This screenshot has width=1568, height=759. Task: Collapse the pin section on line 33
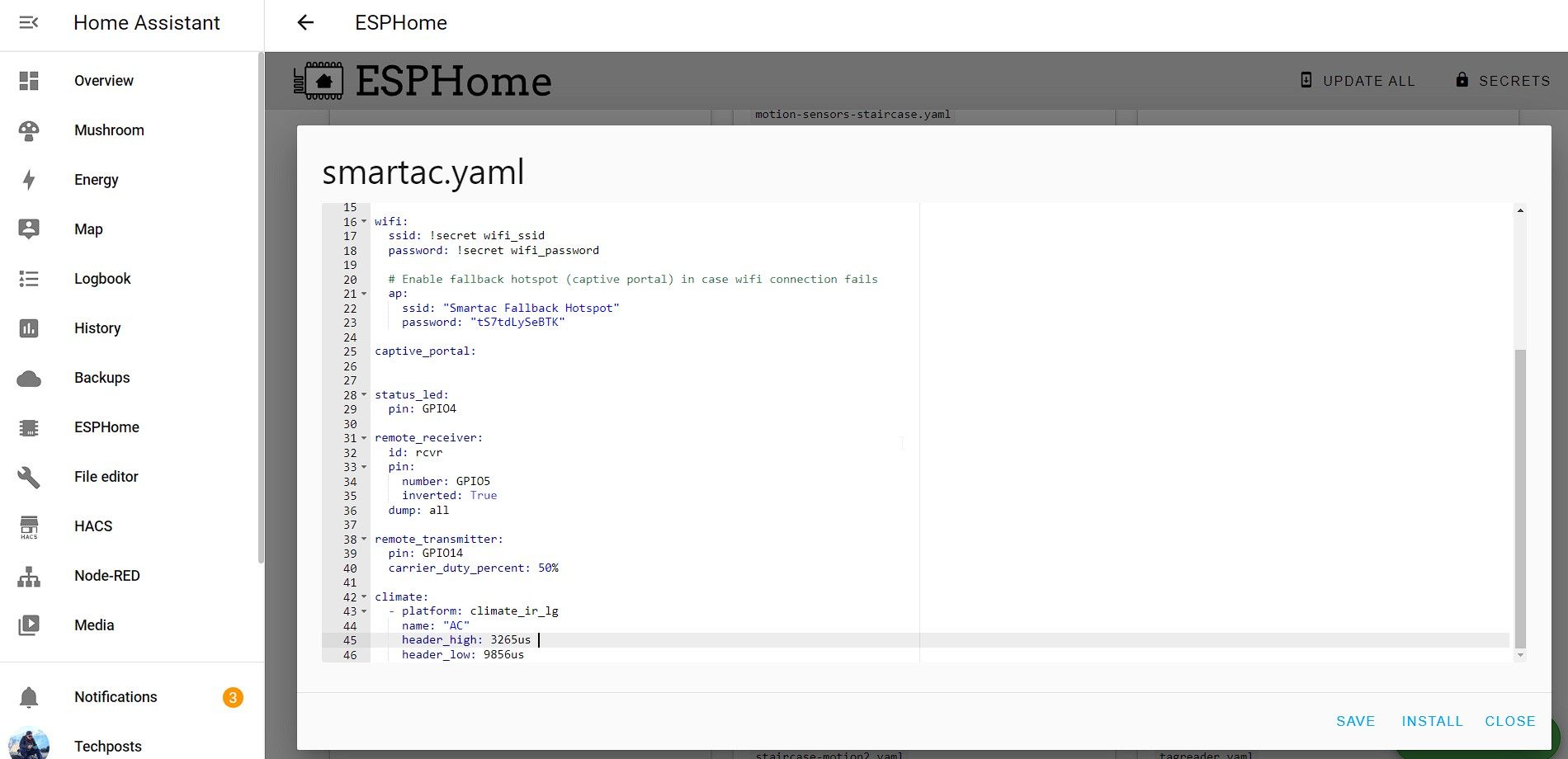coord(364,467)
